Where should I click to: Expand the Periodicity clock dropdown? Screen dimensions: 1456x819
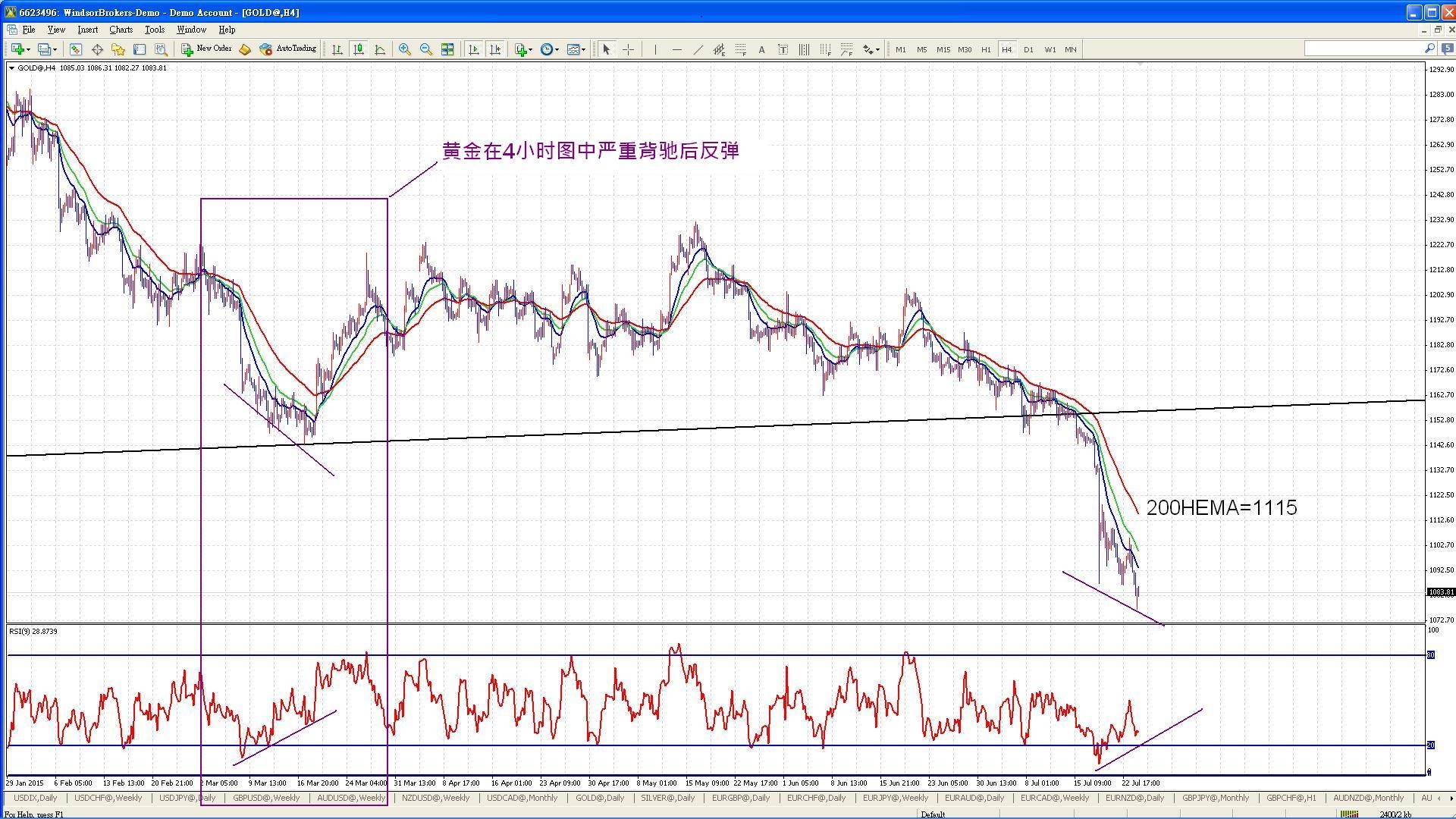550,49
